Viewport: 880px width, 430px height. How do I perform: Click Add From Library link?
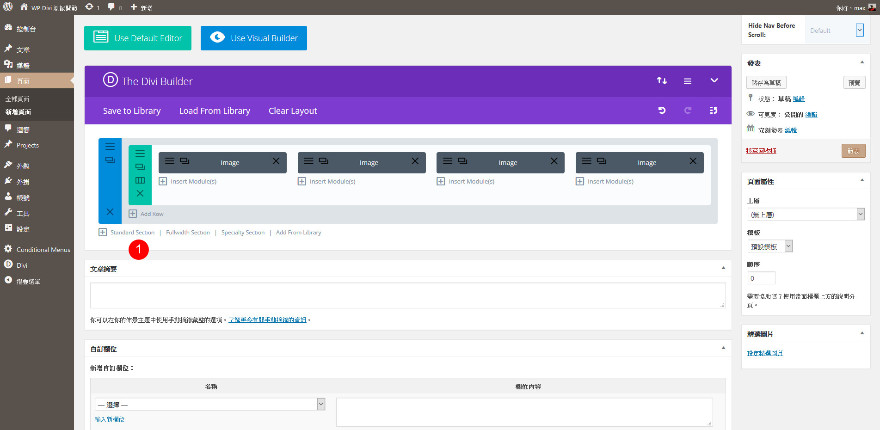[299, 232]
